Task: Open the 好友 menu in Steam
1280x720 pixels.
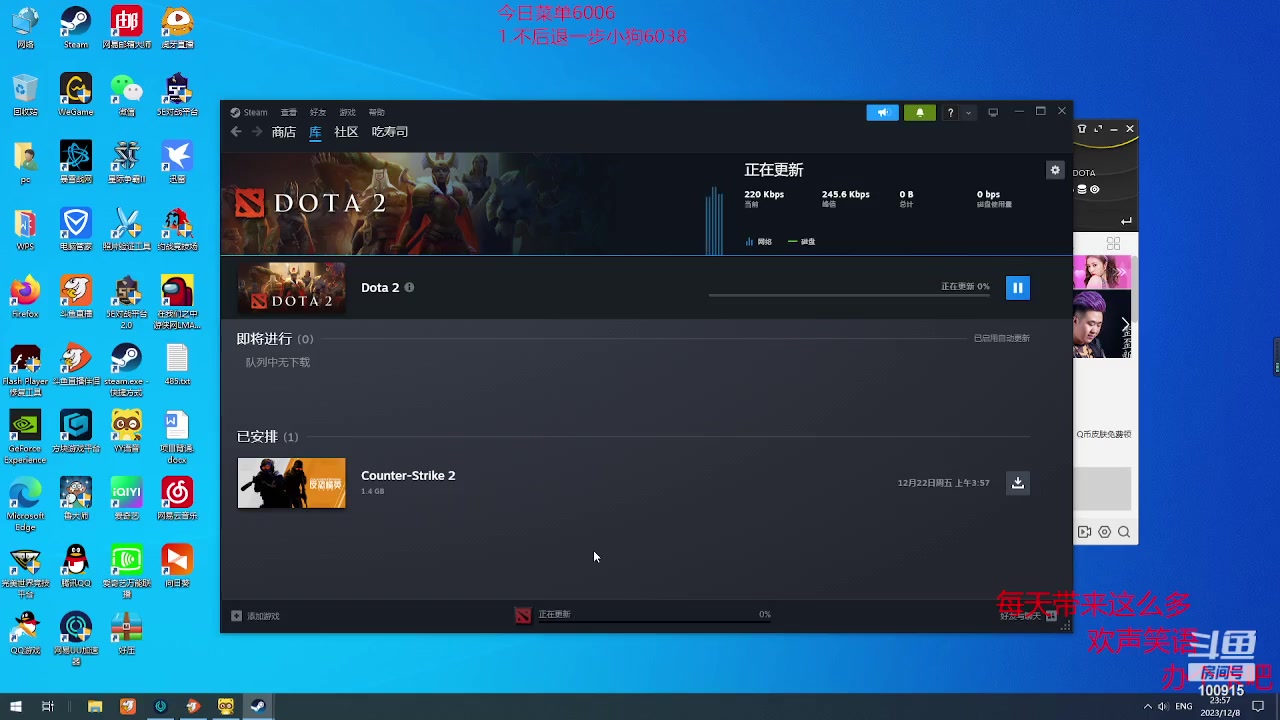Action: [x=318, y=112]
